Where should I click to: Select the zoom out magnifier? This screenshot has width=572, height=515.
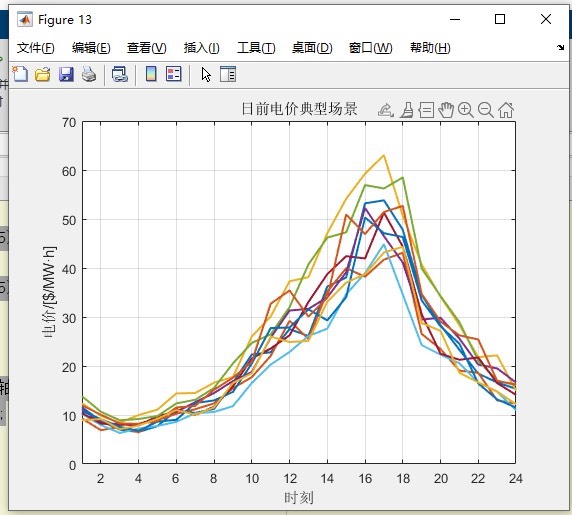[x=486, y=110]
